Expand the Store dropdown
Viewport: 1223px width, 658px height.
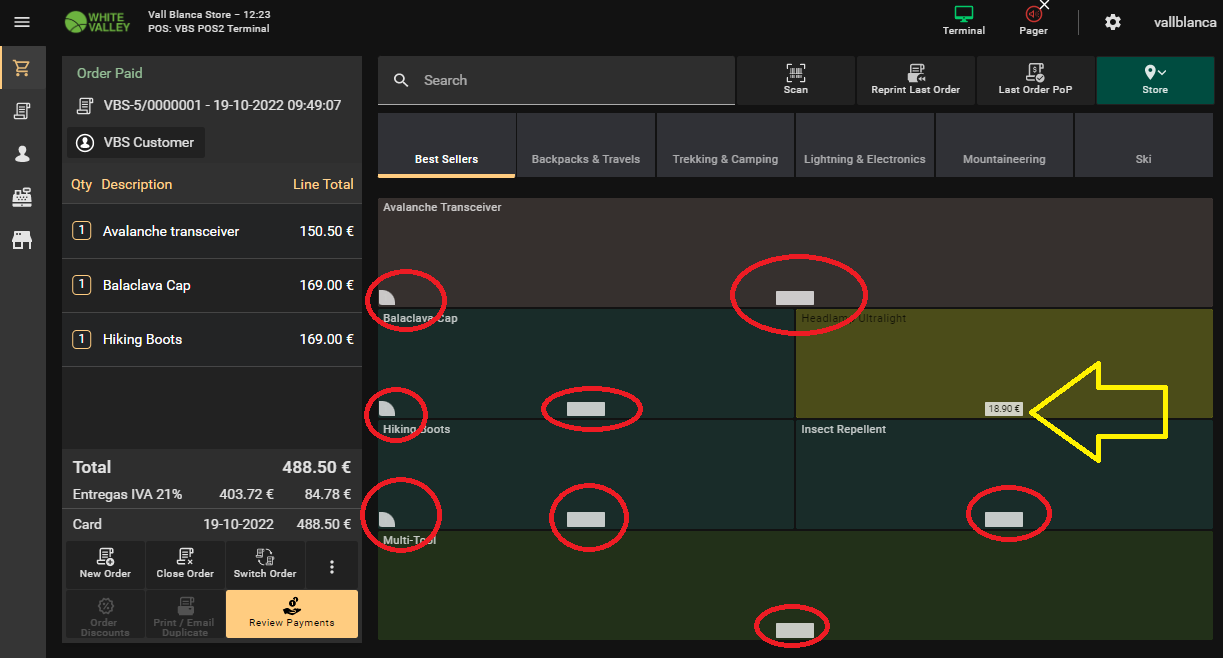(x=1155, y=80)
